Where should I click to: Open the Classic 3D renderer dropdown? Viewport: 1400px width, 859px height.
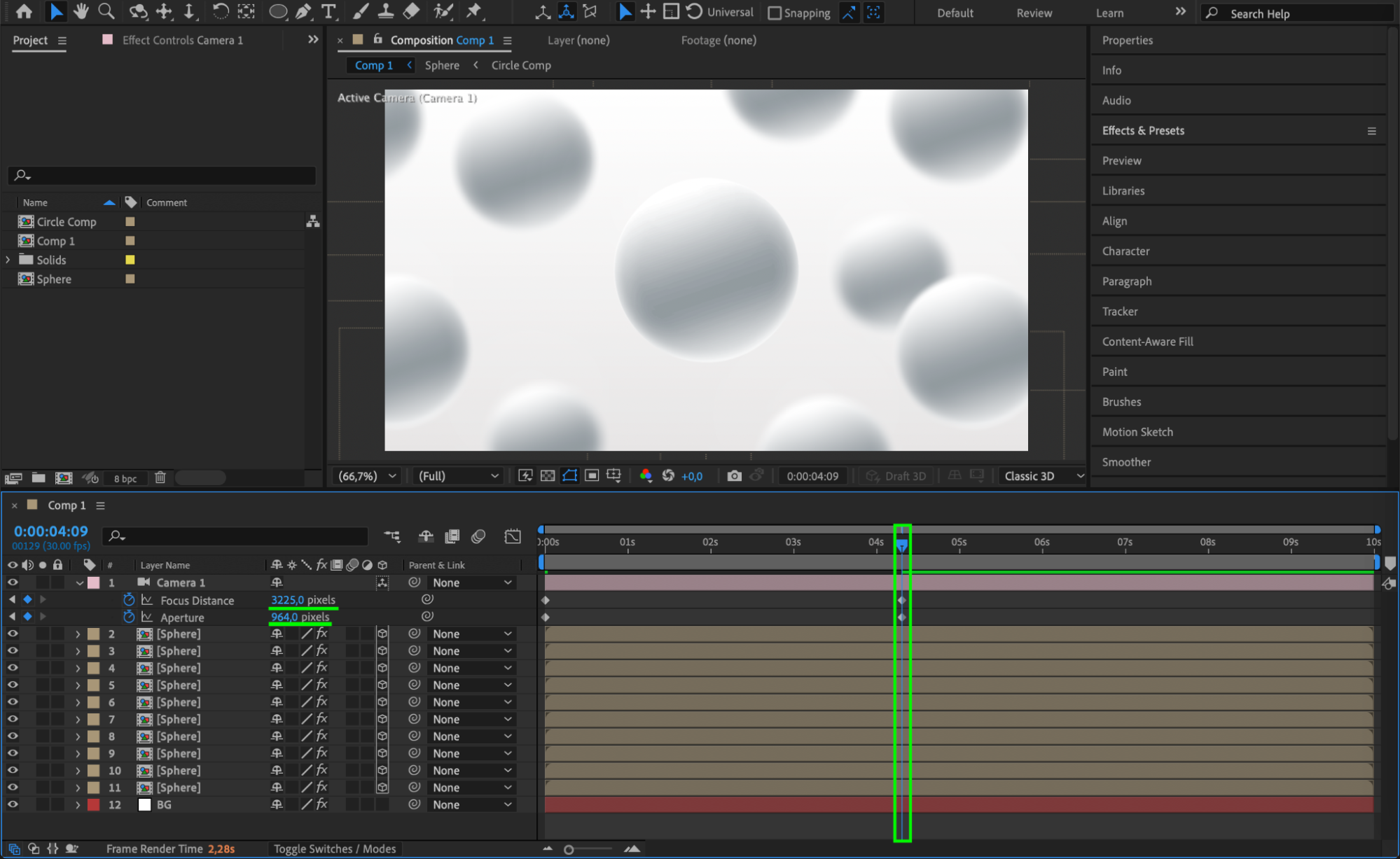coord(1043,476)
